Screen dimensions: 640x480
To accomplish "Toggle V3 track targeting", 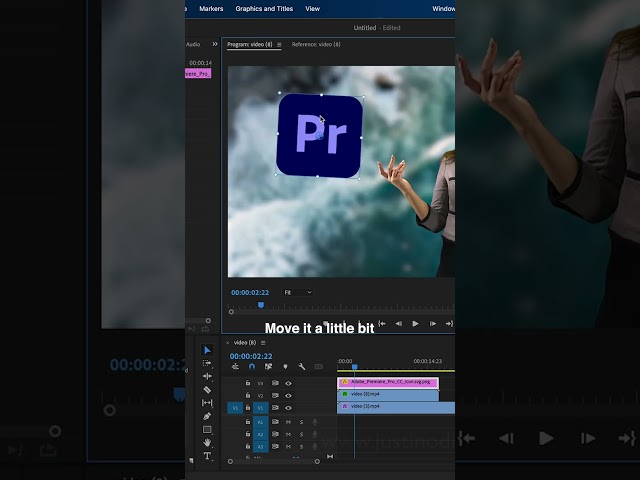I will [x=260, y=383].
